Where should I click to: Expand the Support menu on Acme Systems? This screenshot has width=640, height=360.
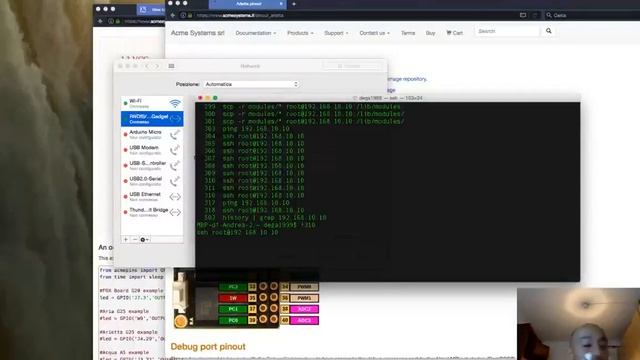336,33
